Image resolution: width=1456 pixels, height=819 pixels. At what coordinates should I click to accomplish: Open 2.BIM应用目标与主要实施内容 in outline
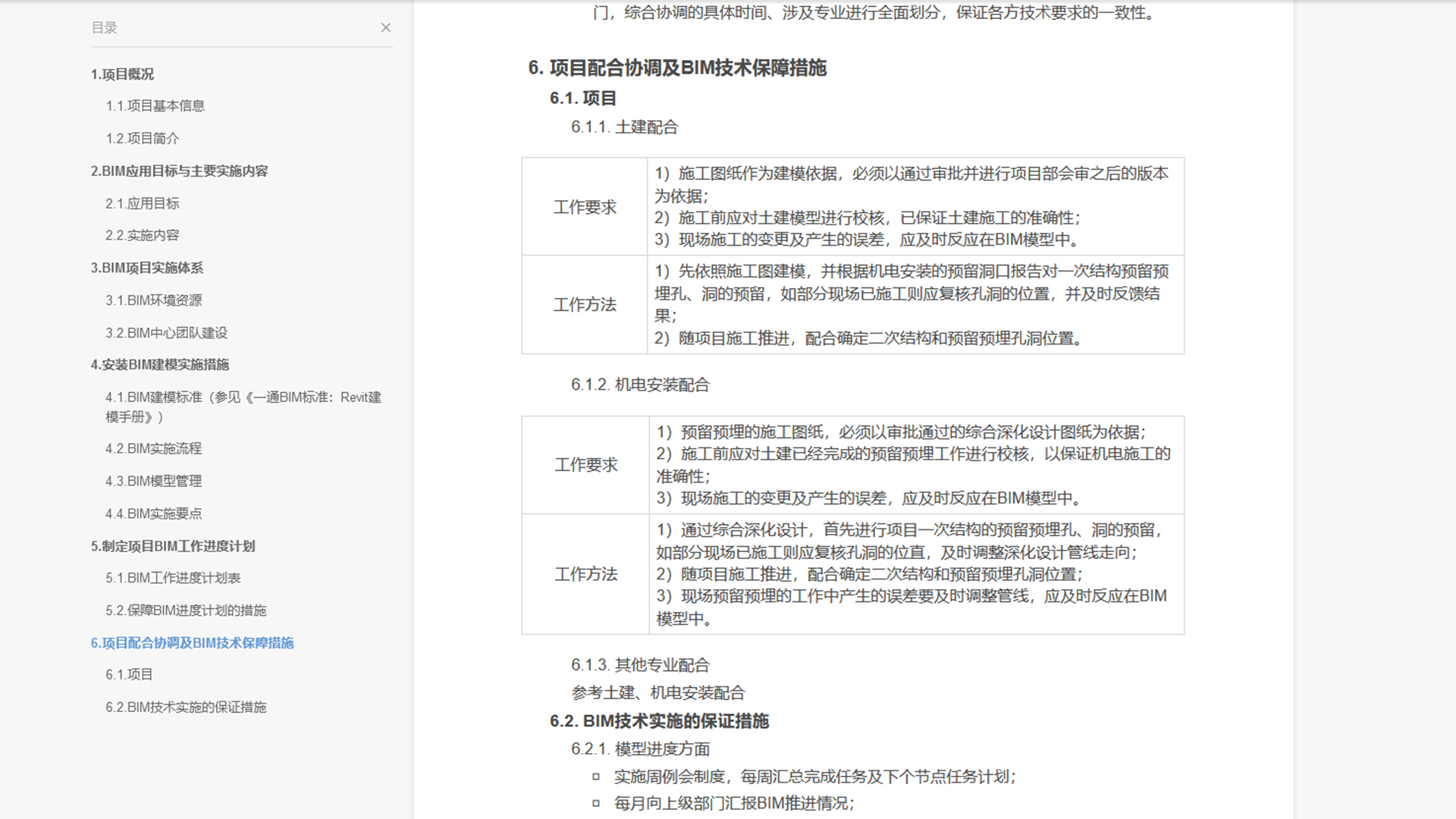(x=180, y=171)
